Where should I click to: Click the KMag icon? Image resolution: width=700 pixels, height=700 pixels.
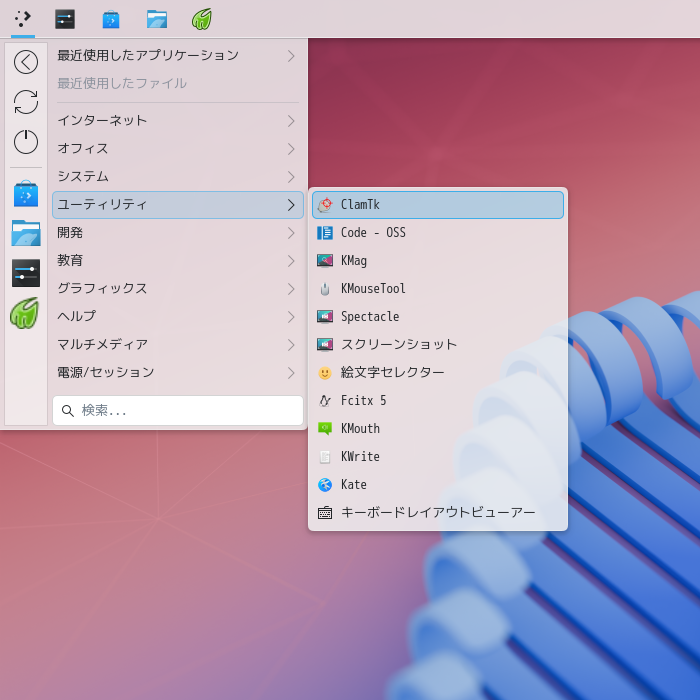(x=325, y=260)
